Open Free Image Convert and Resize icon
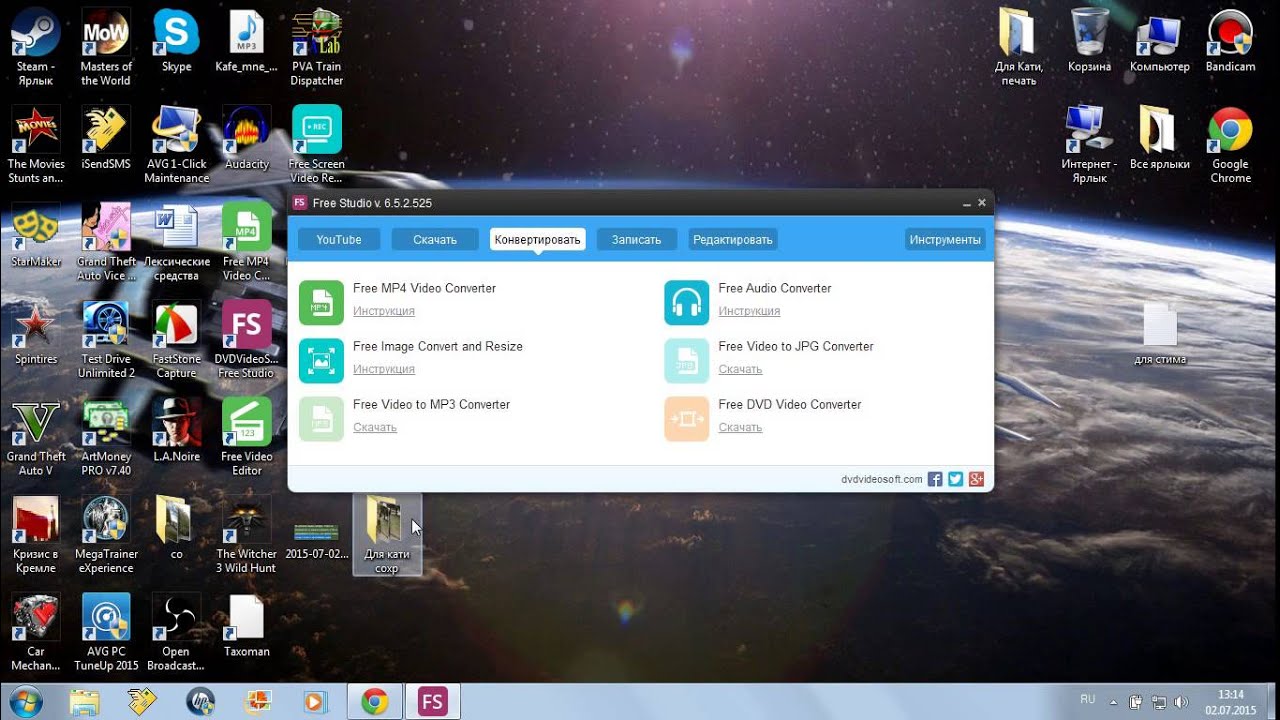Viewport: 1280px width, 720px height. 321,361
